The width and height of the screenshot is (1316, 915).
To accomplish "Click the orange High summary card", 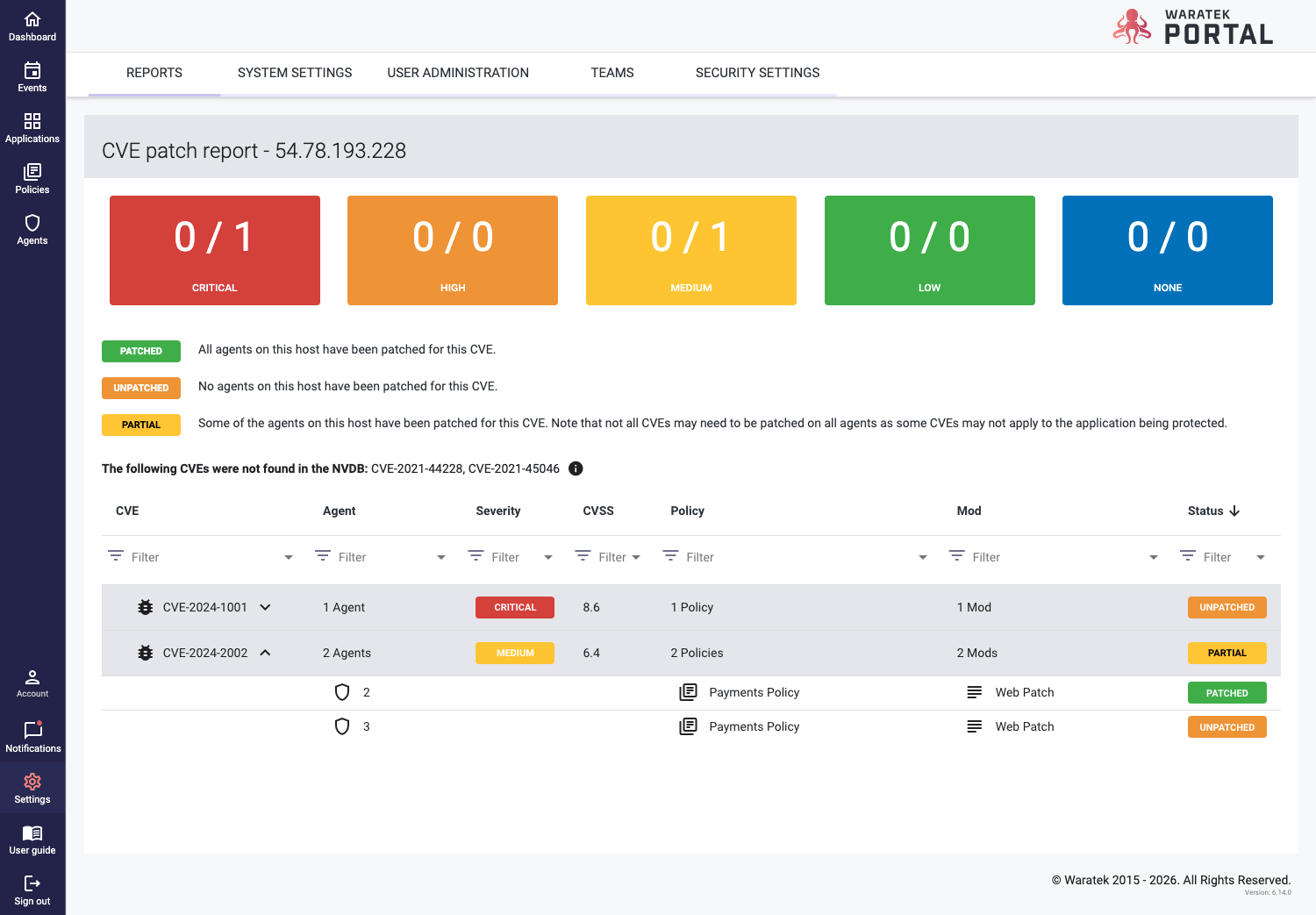I will click(x=453, y=250).
